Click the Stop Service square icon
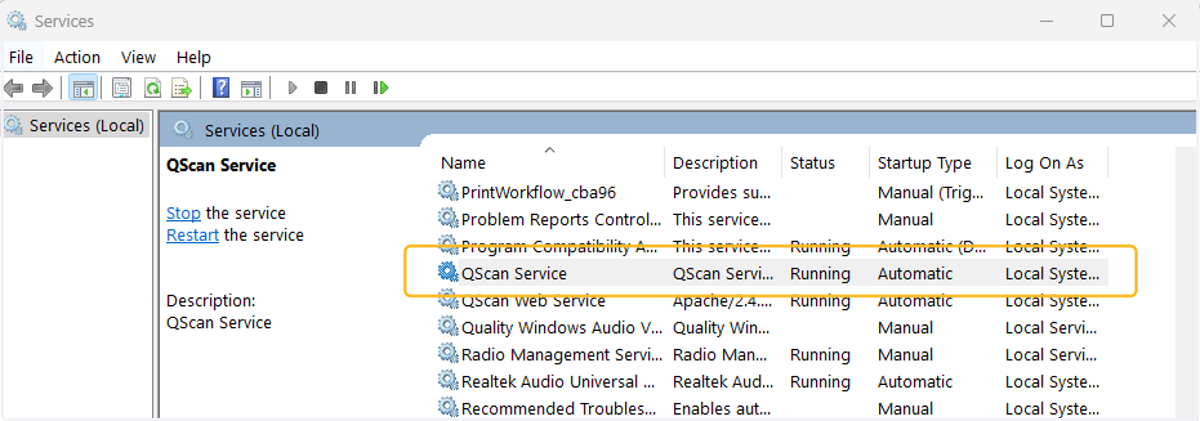Screen dimensions: 1200x421 [321, 88]
